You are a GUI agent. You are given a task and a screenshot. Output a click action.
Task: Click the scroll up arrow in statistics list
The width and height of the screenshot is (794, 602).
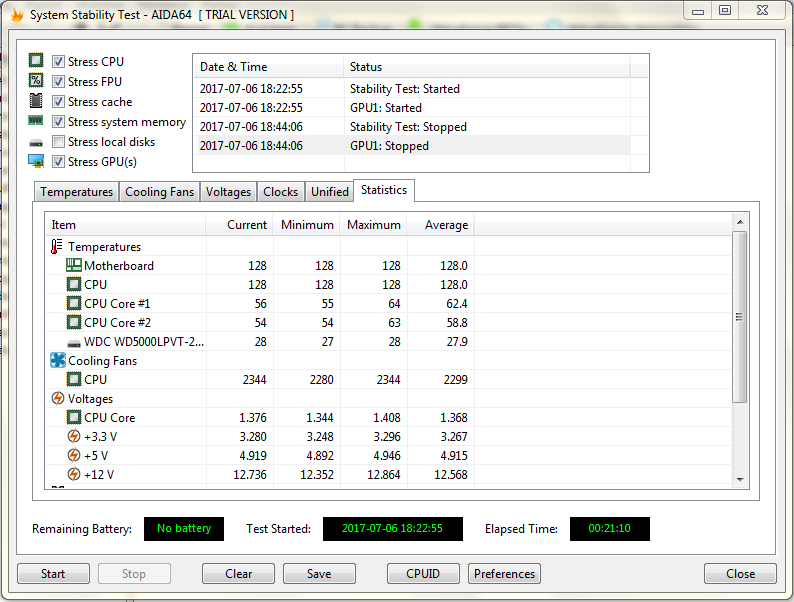coord(740,222)
